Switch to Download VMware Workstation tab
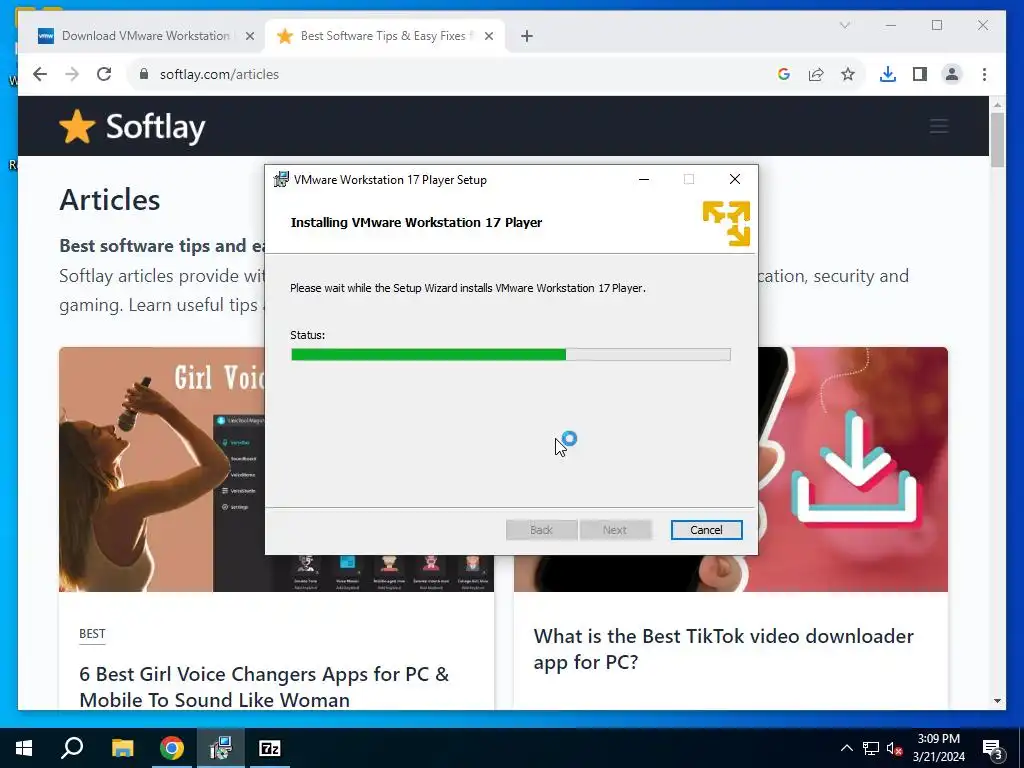 pos(142,36)
